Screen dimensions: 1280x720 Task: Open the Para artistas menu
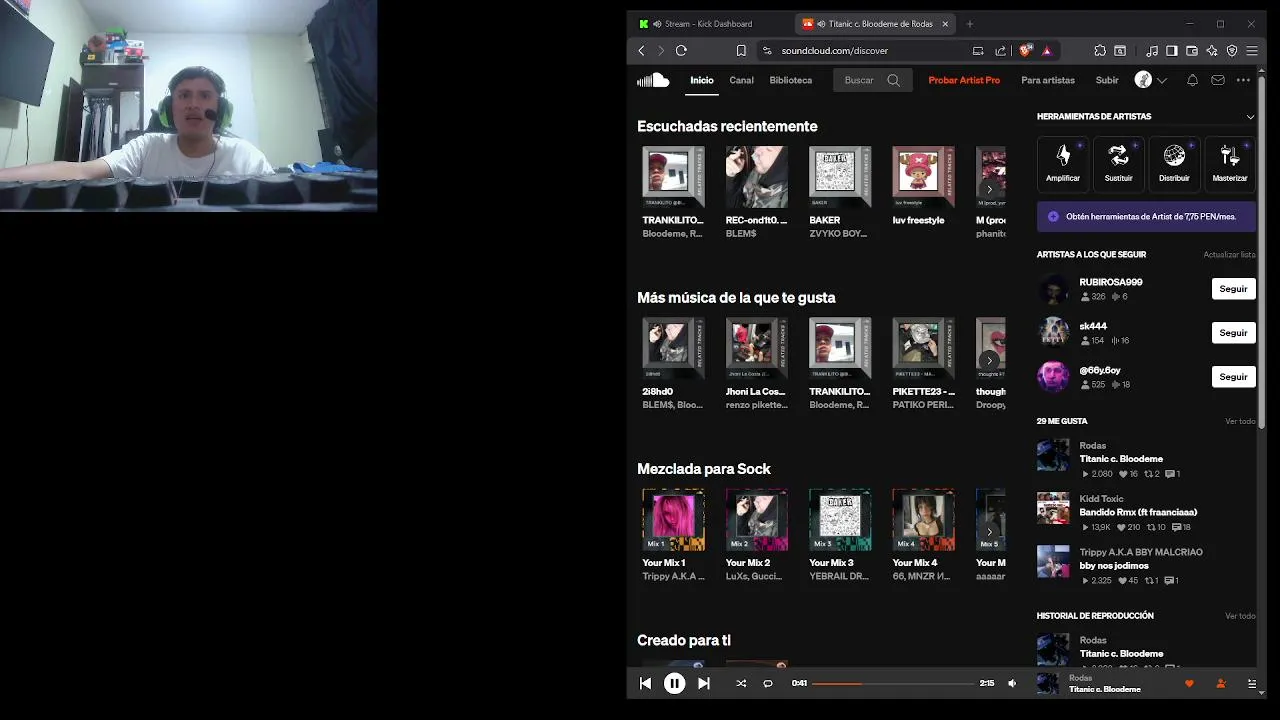click(1048, 80)
